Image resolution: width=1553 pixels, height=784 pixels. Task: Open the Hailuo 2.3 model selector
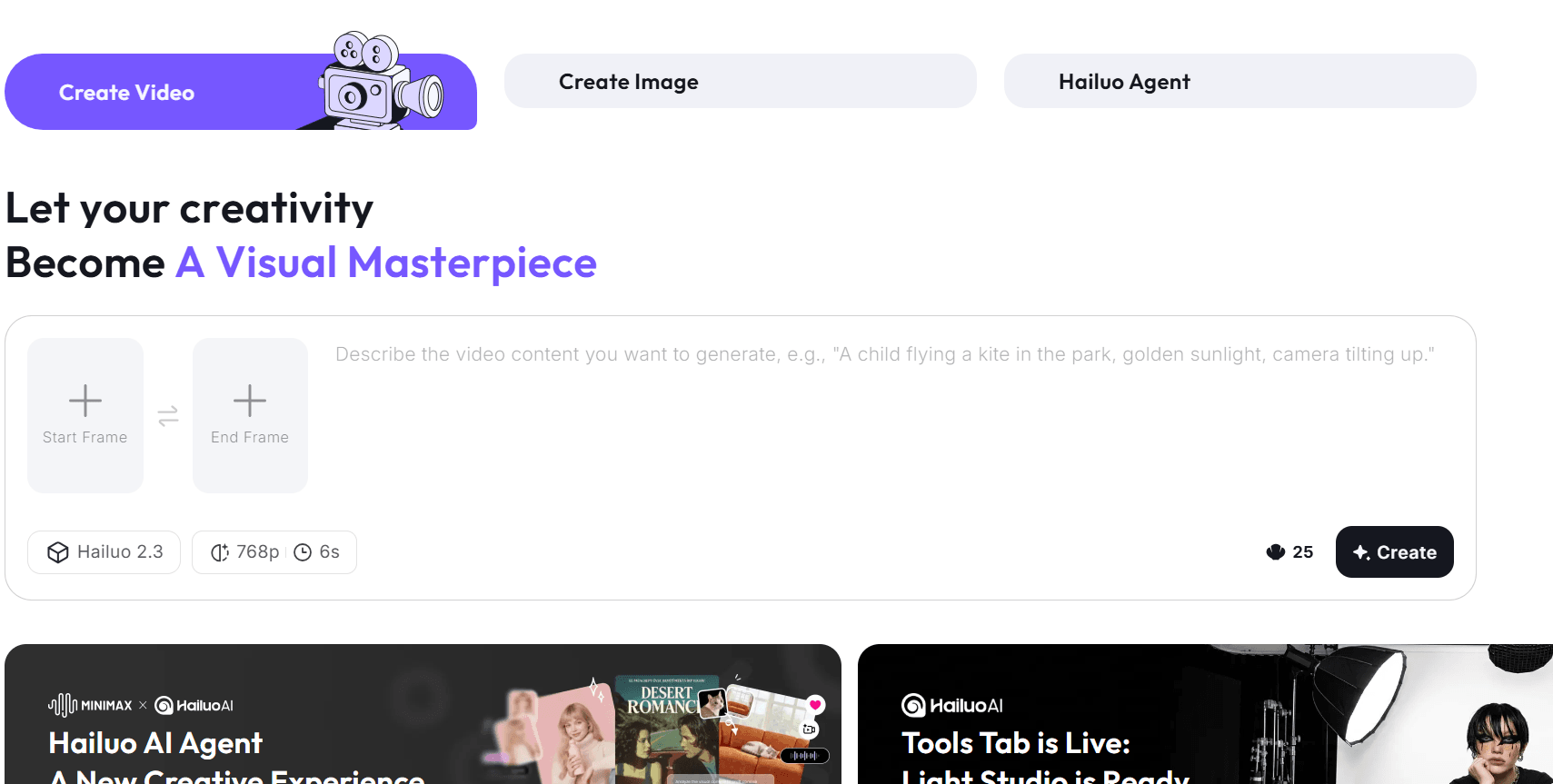105,552
